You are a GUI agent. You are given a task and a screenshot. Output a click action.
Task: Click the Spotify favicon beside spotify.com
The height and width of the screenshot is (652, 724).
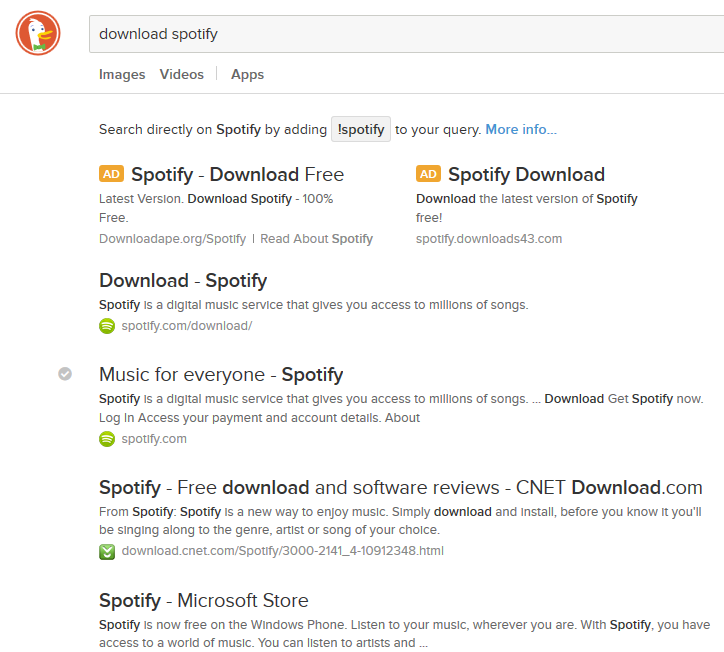coord(107,439)
